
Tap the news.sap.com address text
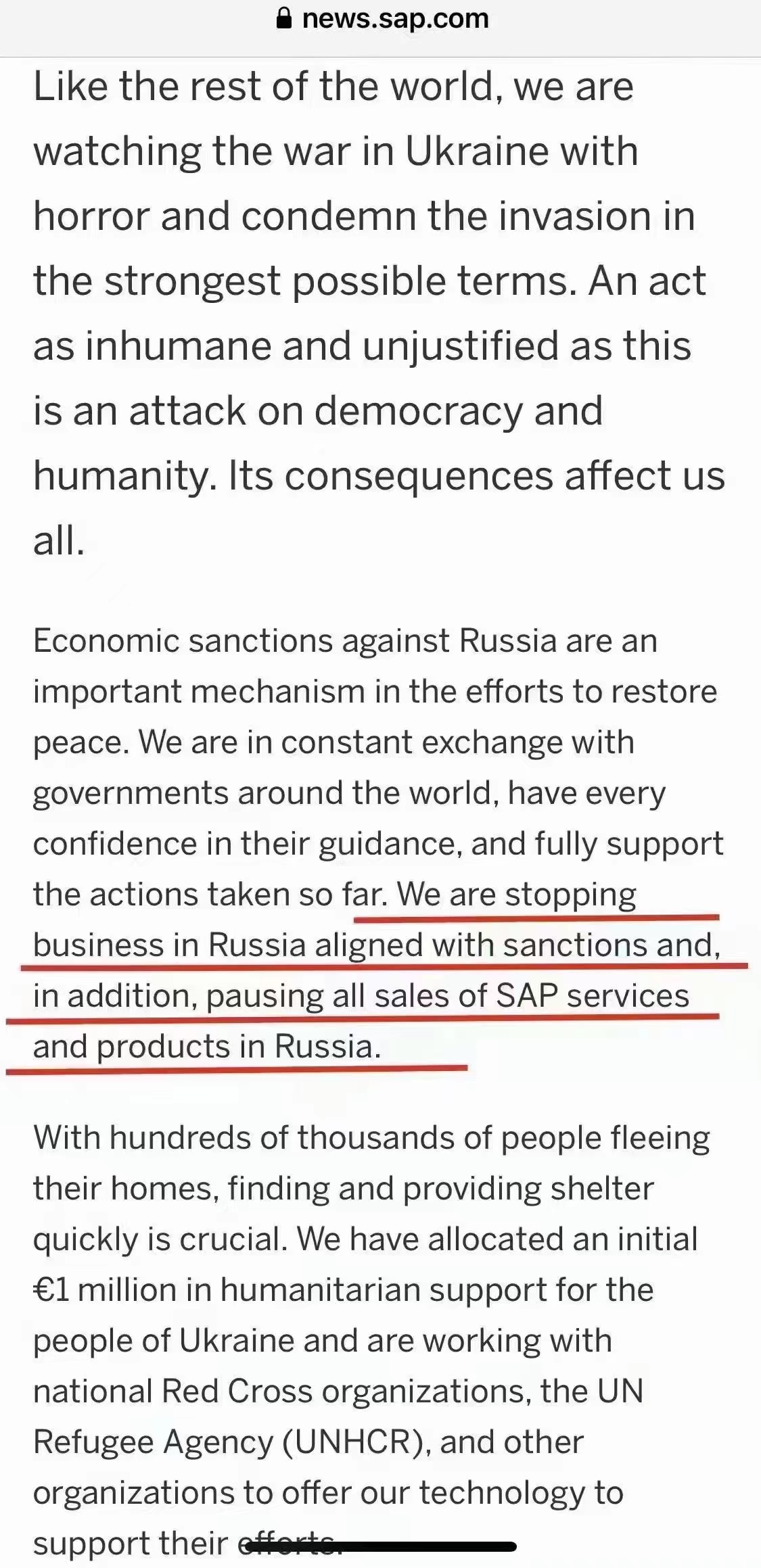[395, 19]
